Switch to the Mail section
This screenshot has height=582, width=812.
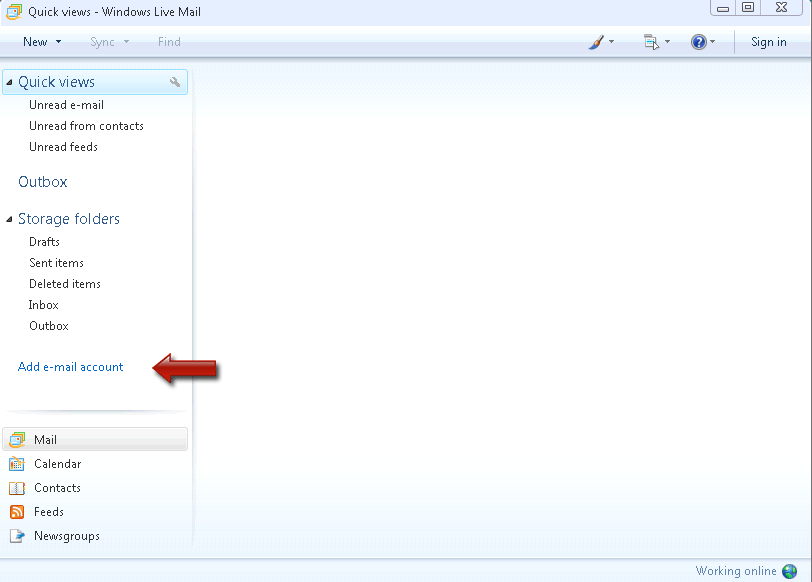click(95, 440)
